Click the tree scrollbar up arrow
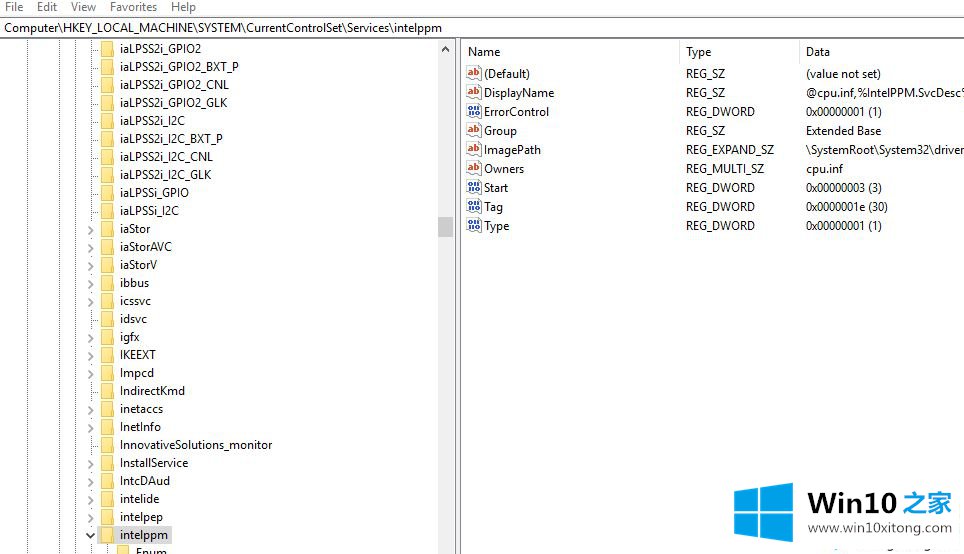Viewport: 964px width, 554px height. [446, 49]
